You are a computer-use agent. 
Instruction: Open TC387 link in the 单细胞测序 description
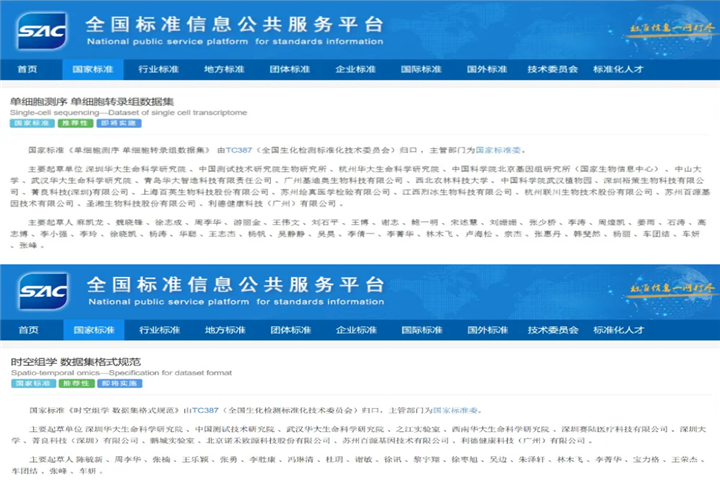pyautogui.click(x=238, y=148)
